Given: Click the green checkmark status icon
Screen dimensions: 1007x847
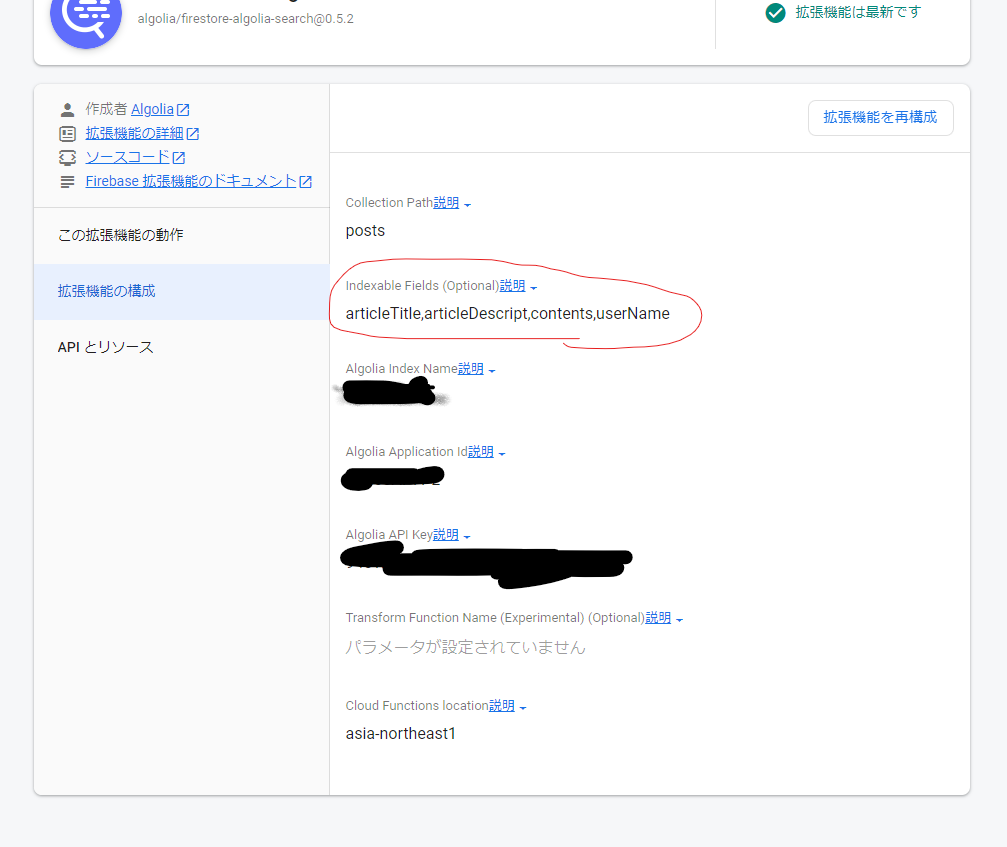Looking at the screenshot, I should [x=775, y=13].
